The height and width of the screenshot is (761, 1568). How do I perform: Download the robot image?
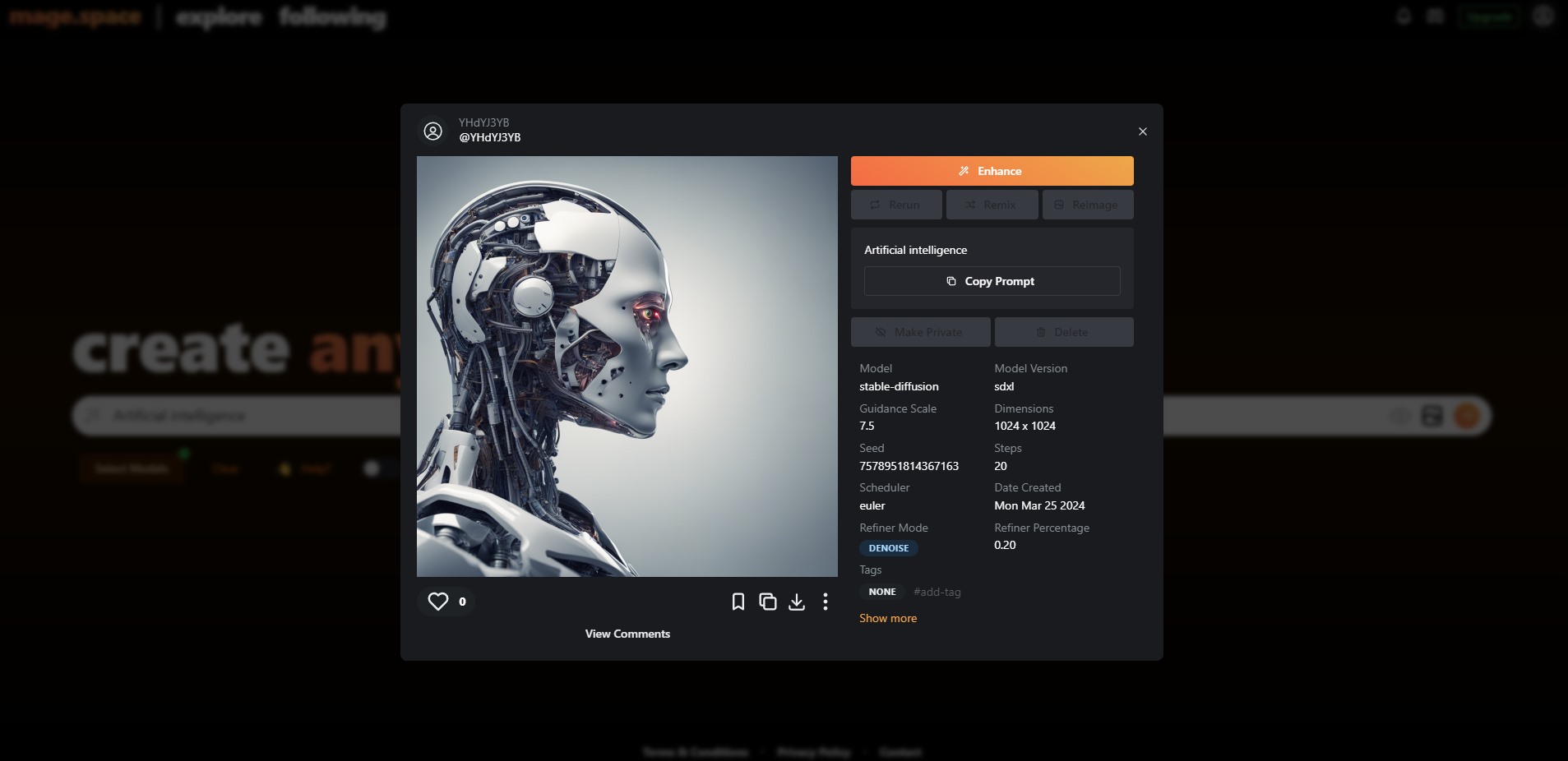tap(797, 602)
